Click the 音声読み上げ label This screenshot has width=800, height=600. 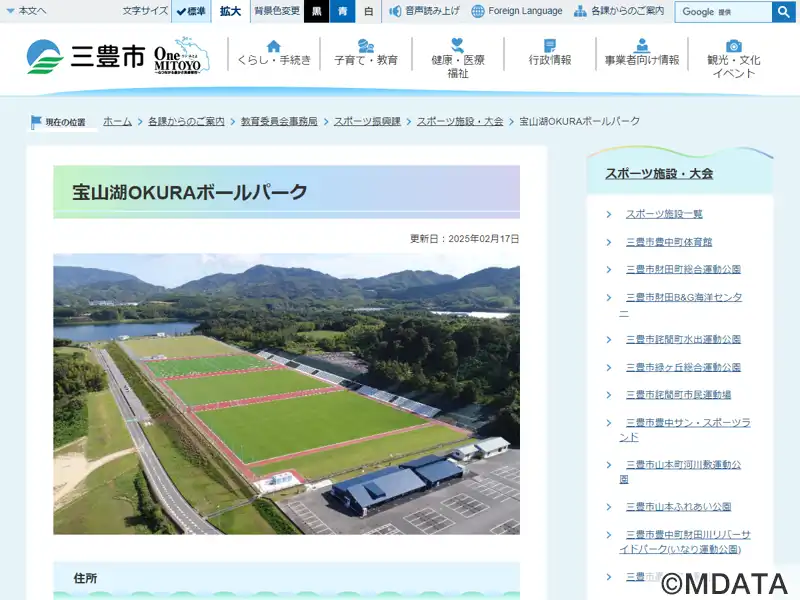(x=432, y=11)
